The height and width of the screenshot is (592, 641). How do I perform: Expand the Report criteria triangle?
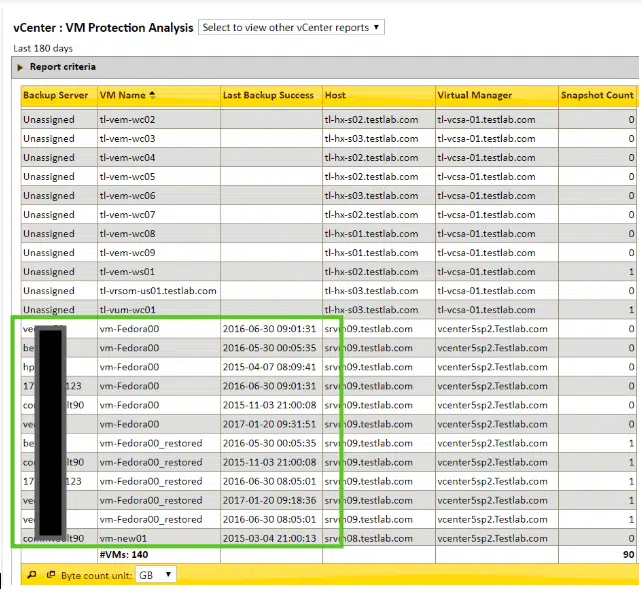[20, 67]
